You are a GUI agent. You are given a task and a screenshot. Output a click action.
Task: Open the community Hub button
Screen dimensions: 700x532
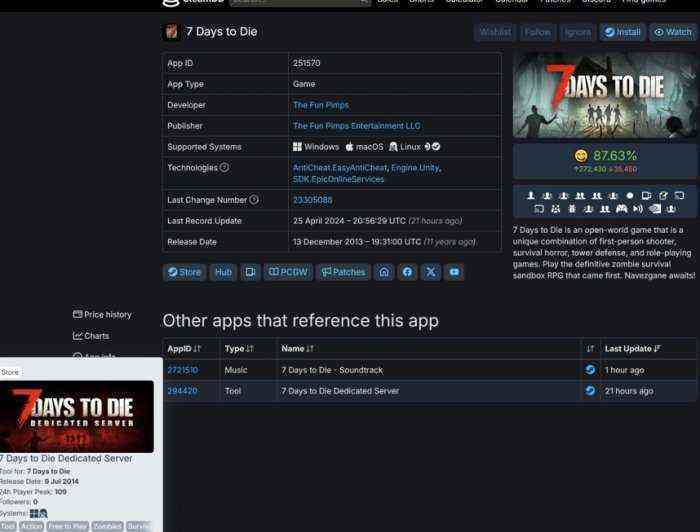223,272
